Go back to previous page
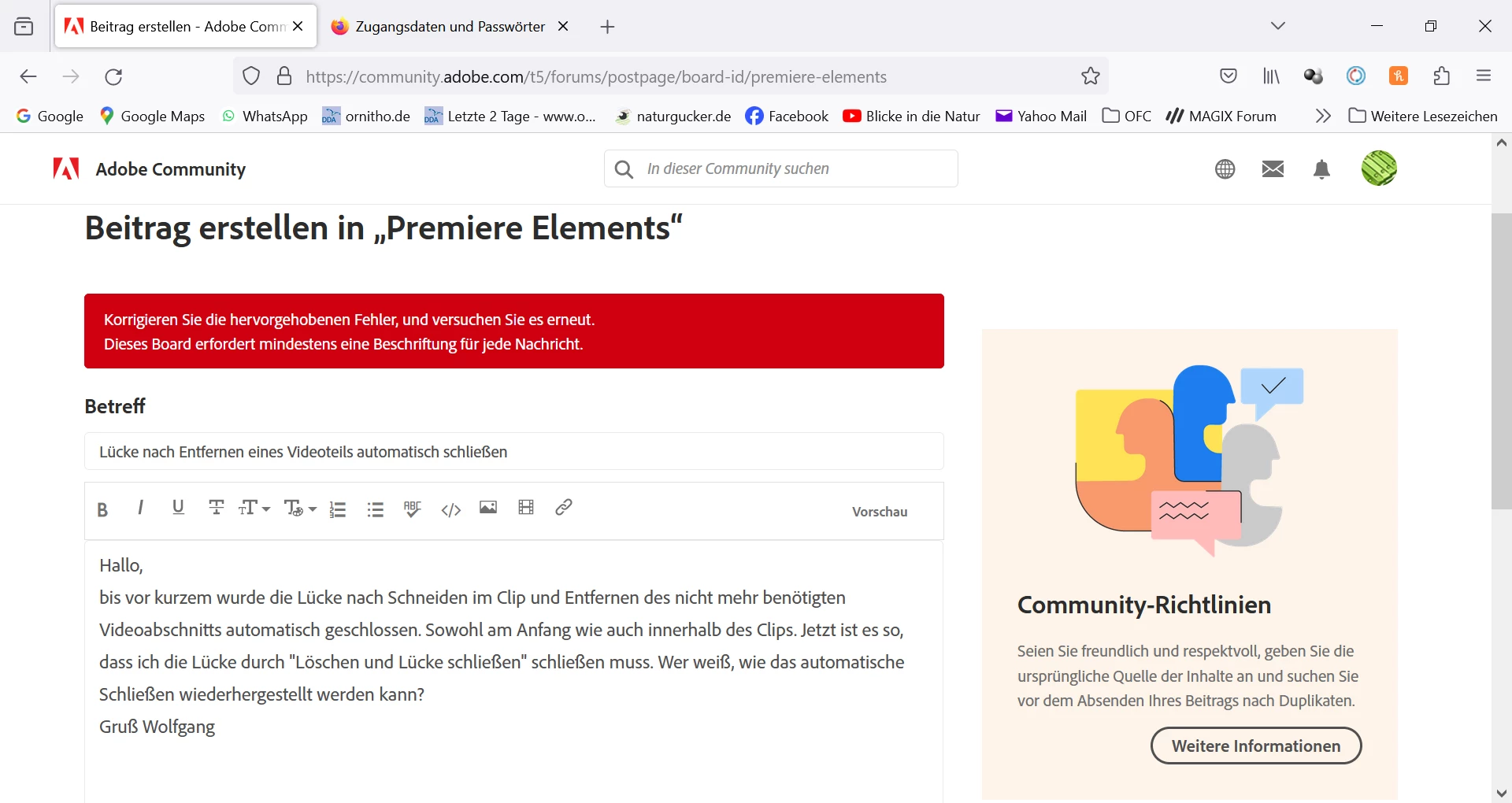 tap(28, 76)
